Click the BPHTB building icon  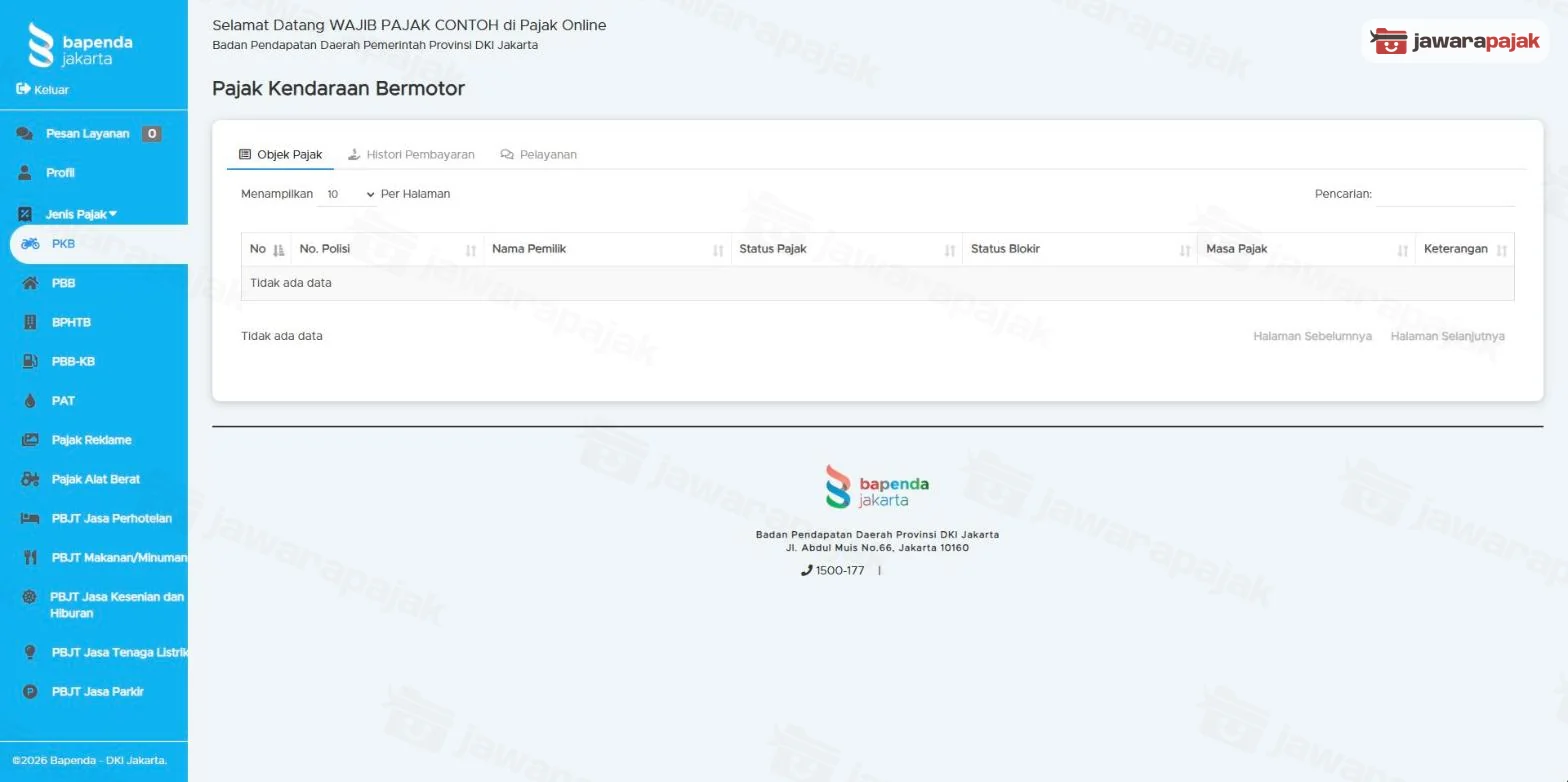(30, 322)
